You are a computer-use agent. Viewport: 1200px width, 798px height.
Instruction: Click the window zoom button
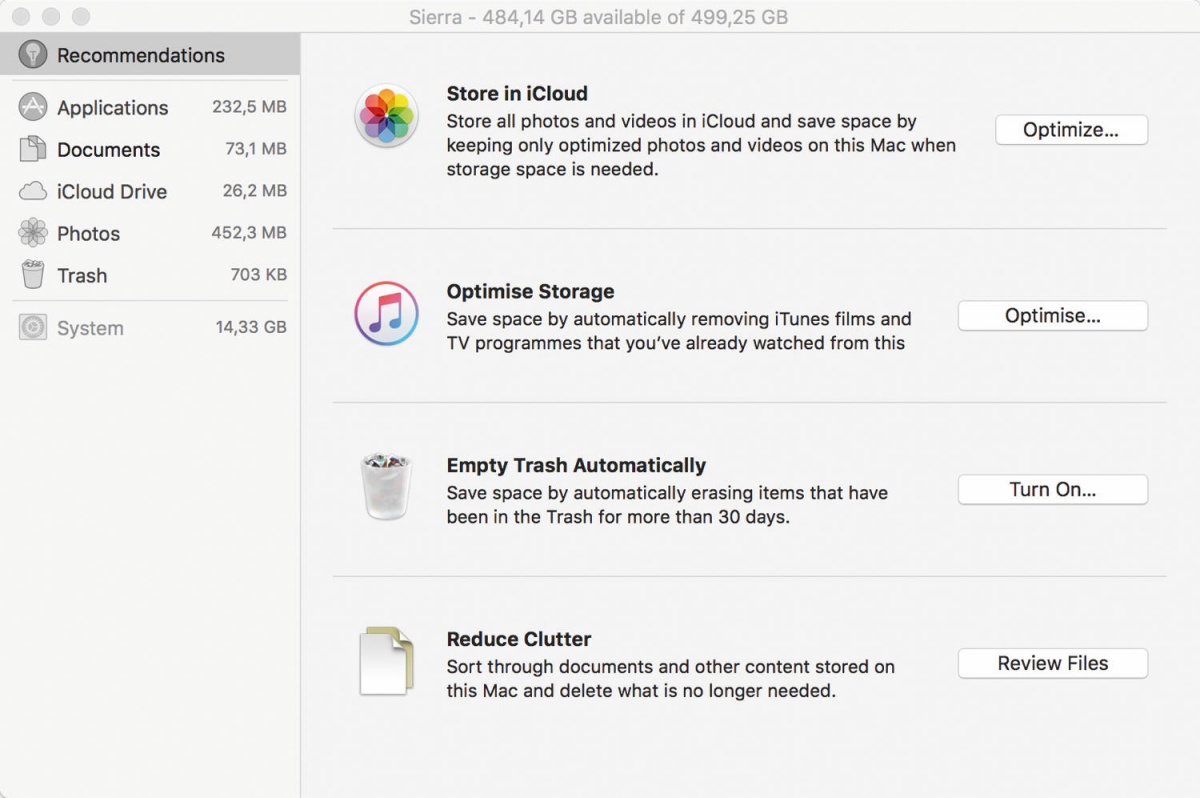[x=81, y=17]
